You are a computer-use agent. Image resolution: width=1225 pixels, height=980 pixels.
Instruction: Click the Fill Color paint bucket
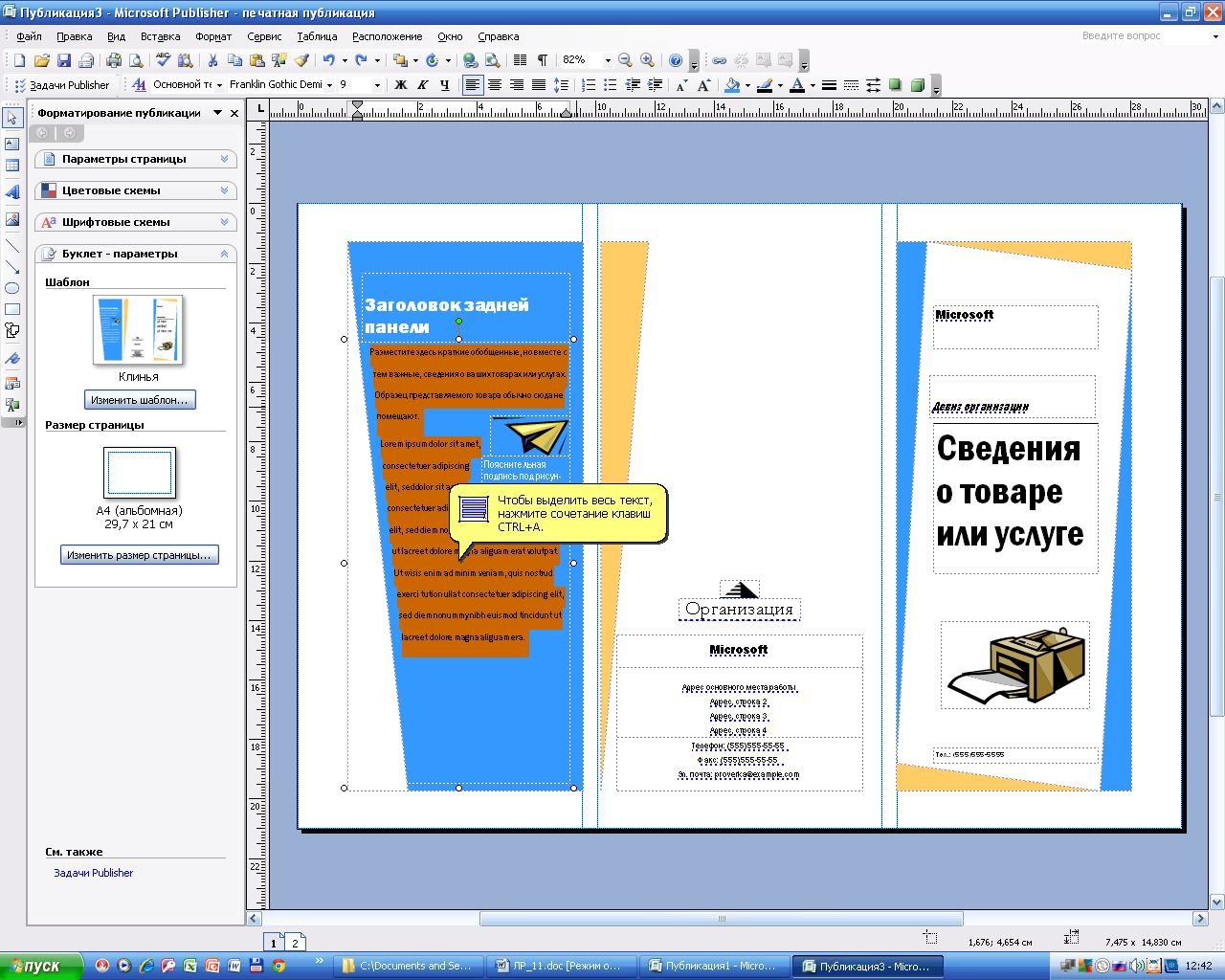click(x=732, y=85)
